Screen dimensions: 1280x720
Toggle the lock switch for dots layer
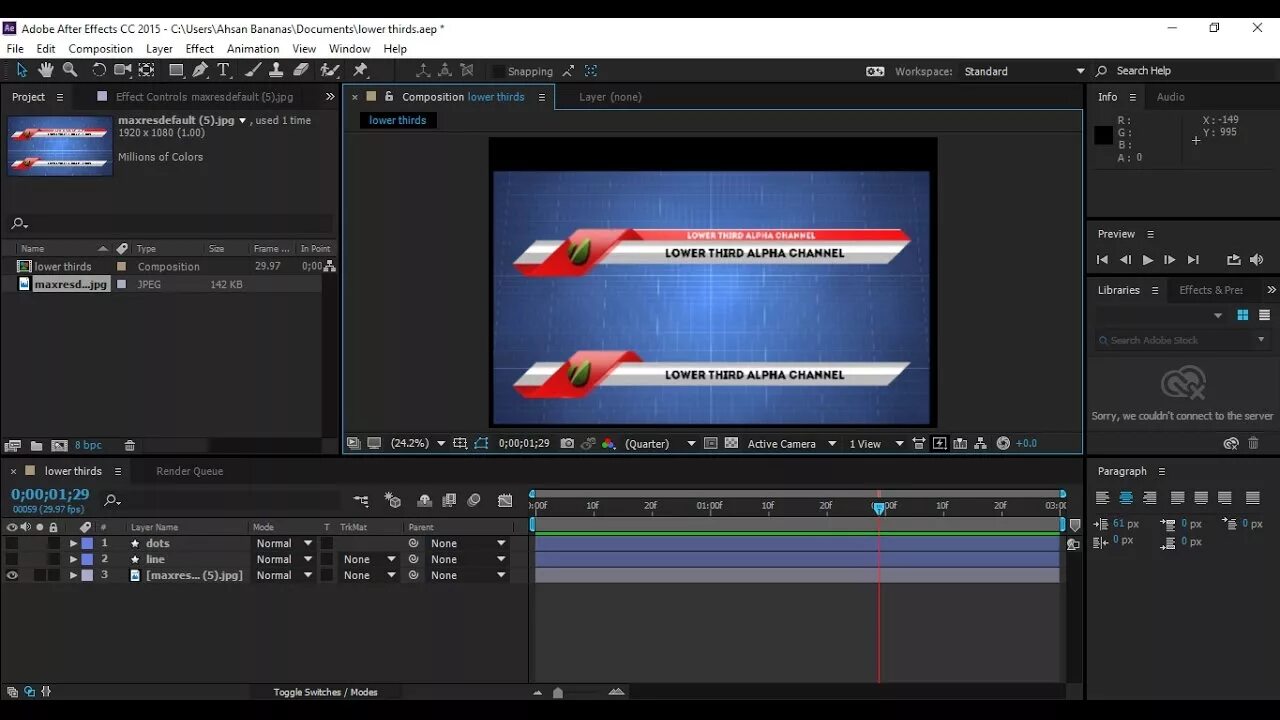[53, 543]
